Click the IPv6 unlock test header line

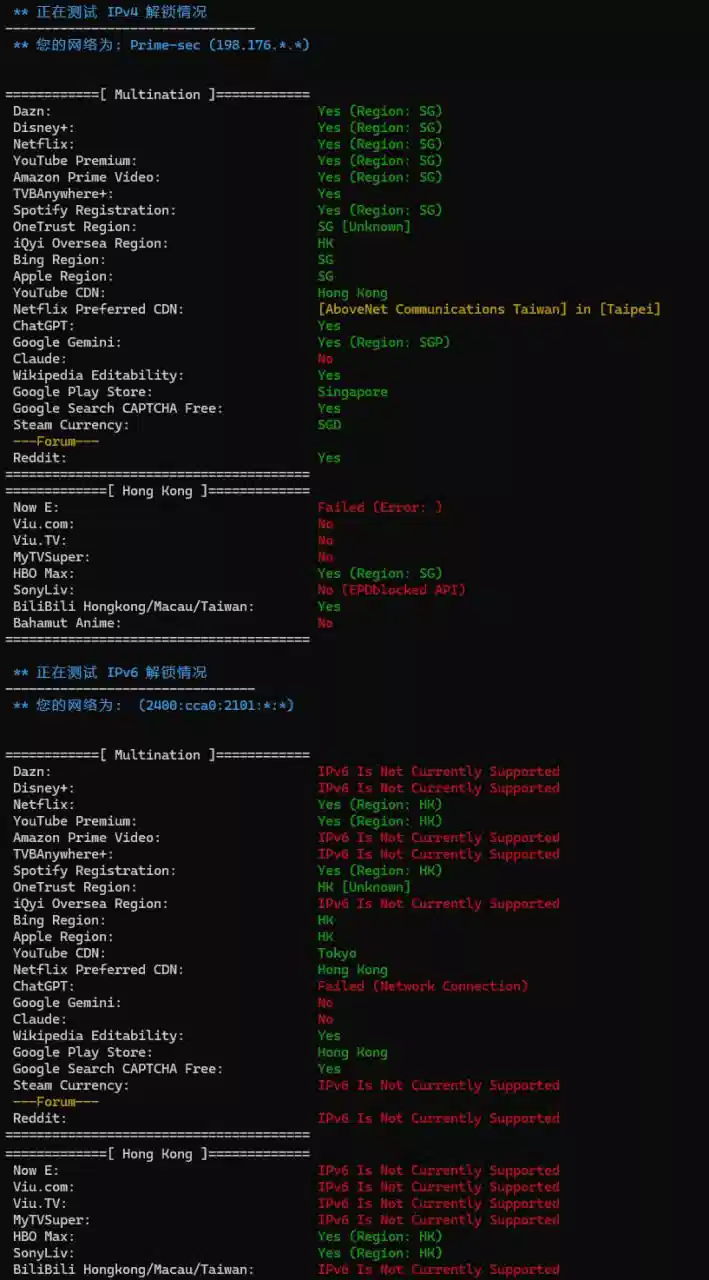pos(110,672)
